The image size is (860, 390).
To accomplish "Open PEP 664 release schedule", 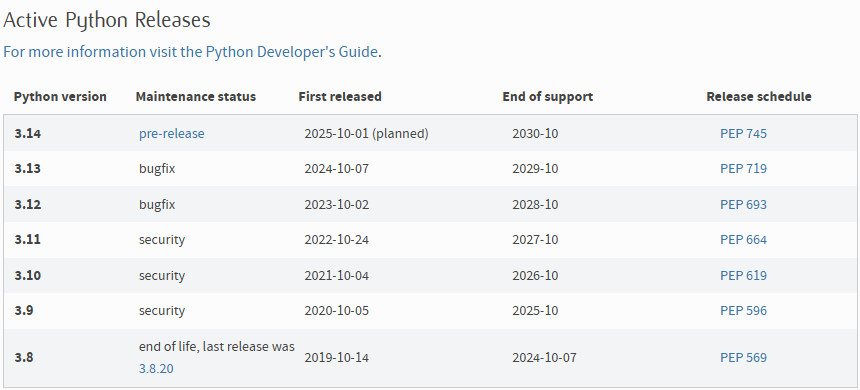I will 743,240.
